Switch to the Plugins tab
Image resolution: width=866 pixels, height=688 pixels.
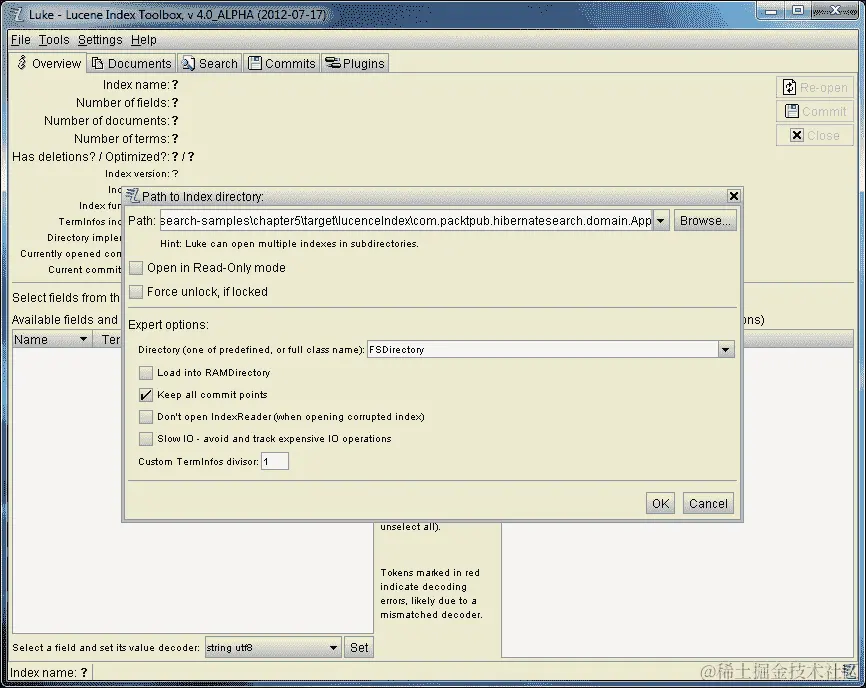tap(355, 63)
